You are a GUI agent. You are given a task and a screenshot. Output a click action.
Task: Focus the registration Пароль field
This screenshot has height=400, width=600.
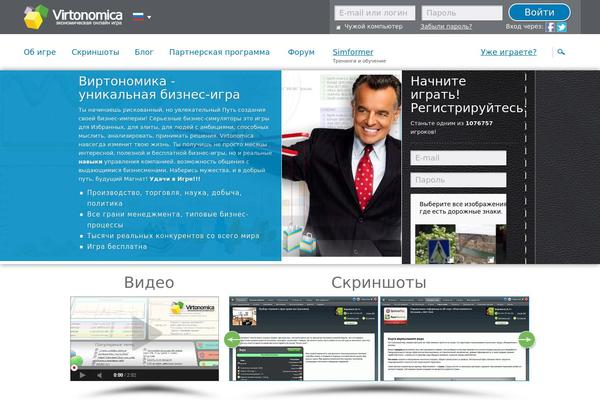pyautogui.click(x=458, y=180)
